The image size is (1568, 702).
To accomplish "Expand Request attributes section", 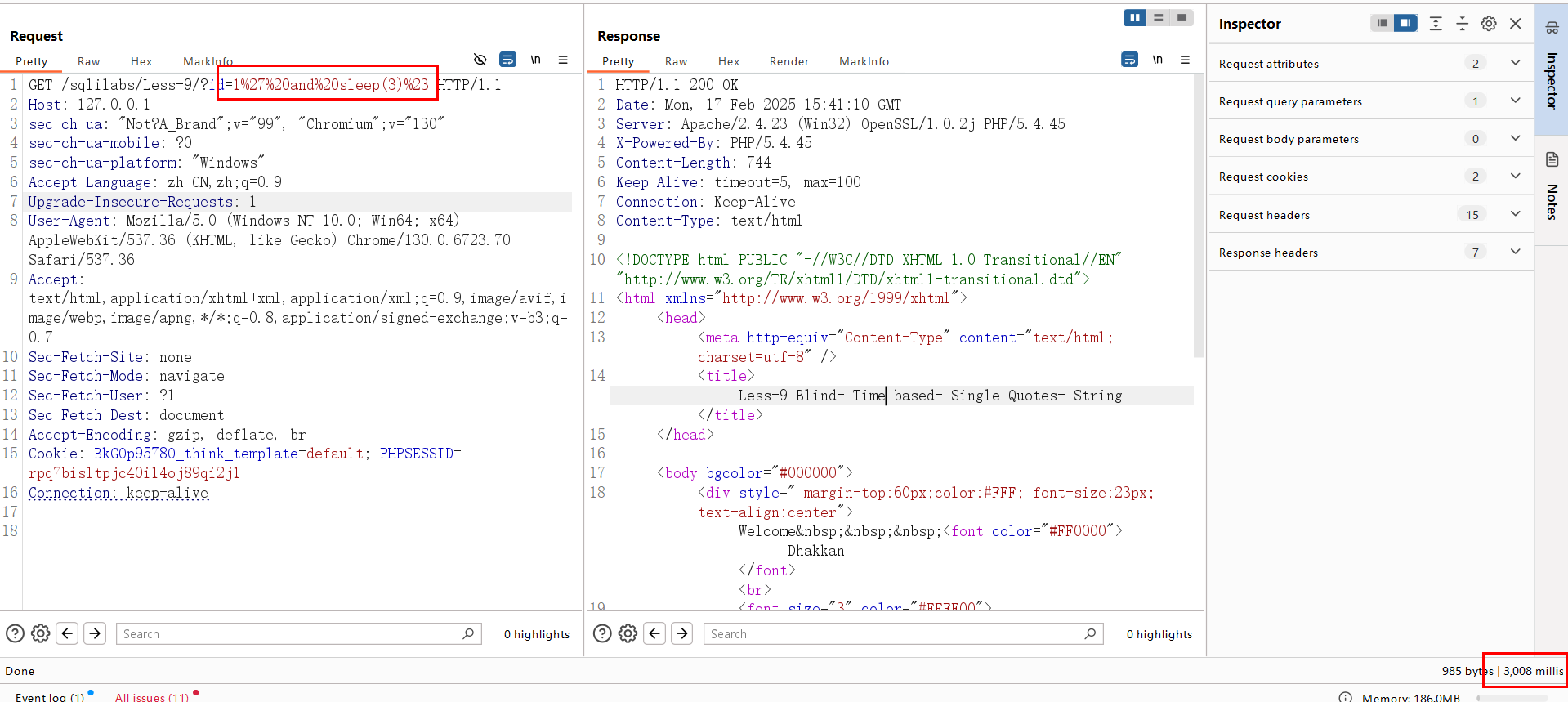I will [1371, 63].
